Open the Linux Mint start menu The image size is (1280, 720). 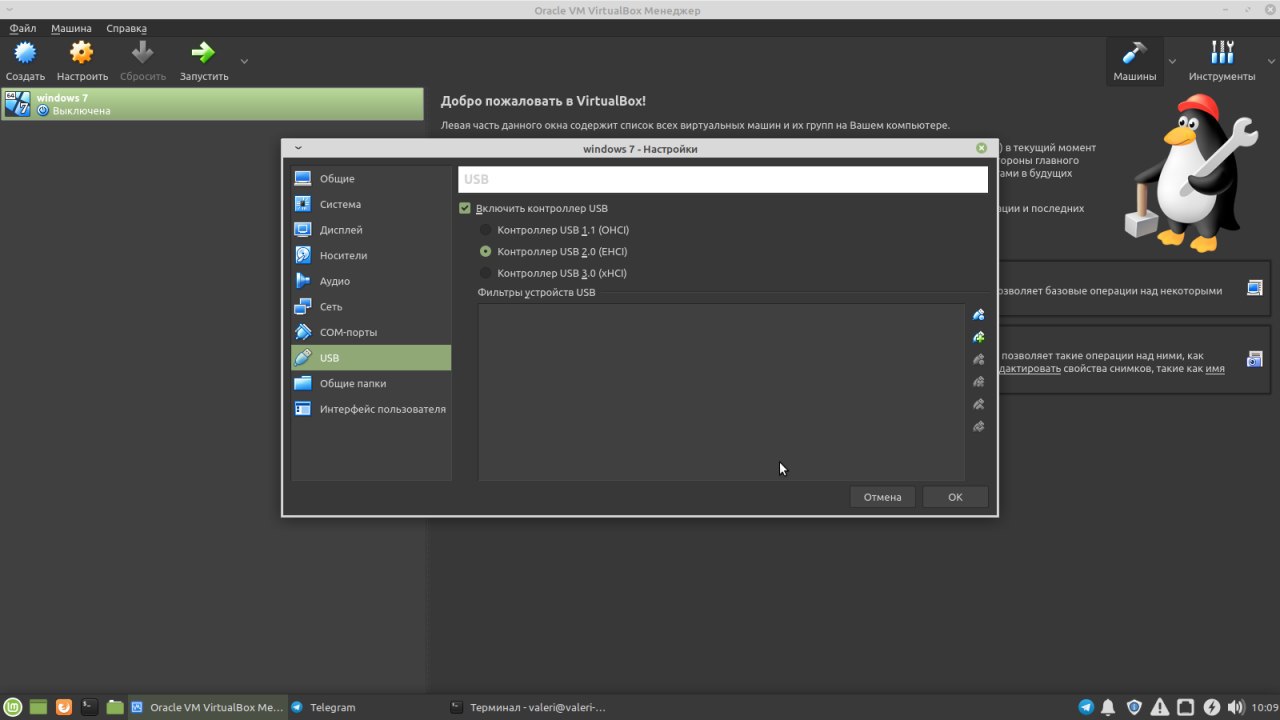coord(13,707)
